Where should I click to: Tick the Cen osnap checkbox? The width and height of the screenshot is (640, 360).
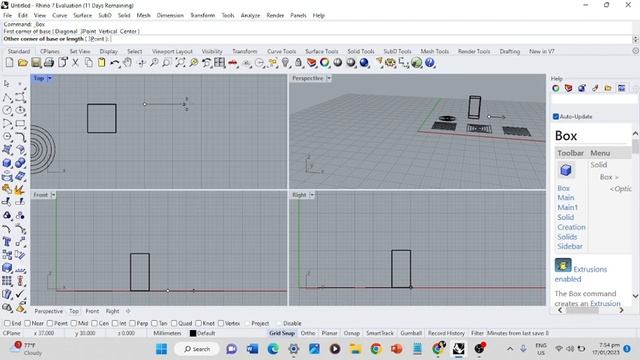pos(94,323)
